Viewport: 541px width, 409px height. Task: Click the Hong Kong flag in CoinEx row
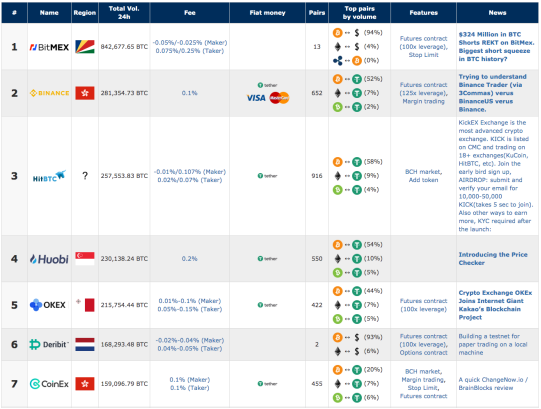(x=85, y=384)
